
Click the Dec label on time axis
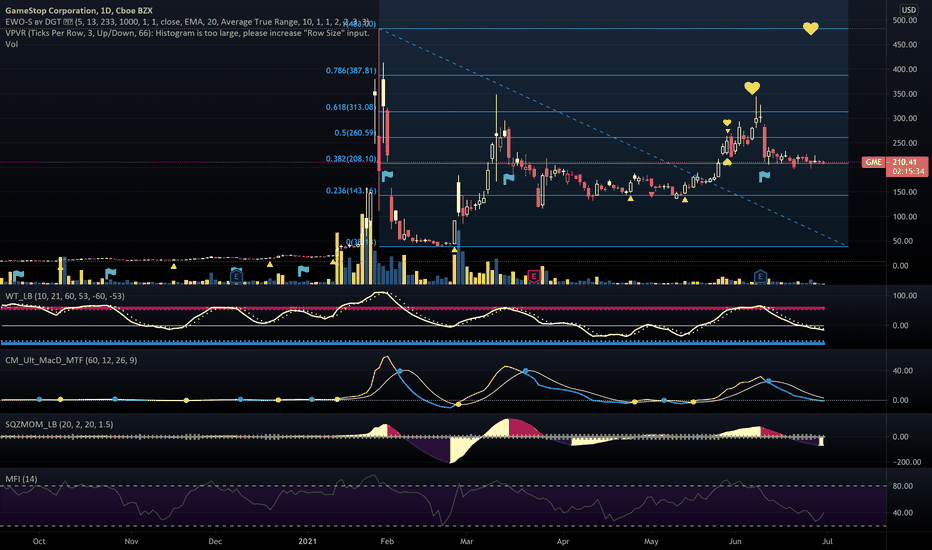215,541
